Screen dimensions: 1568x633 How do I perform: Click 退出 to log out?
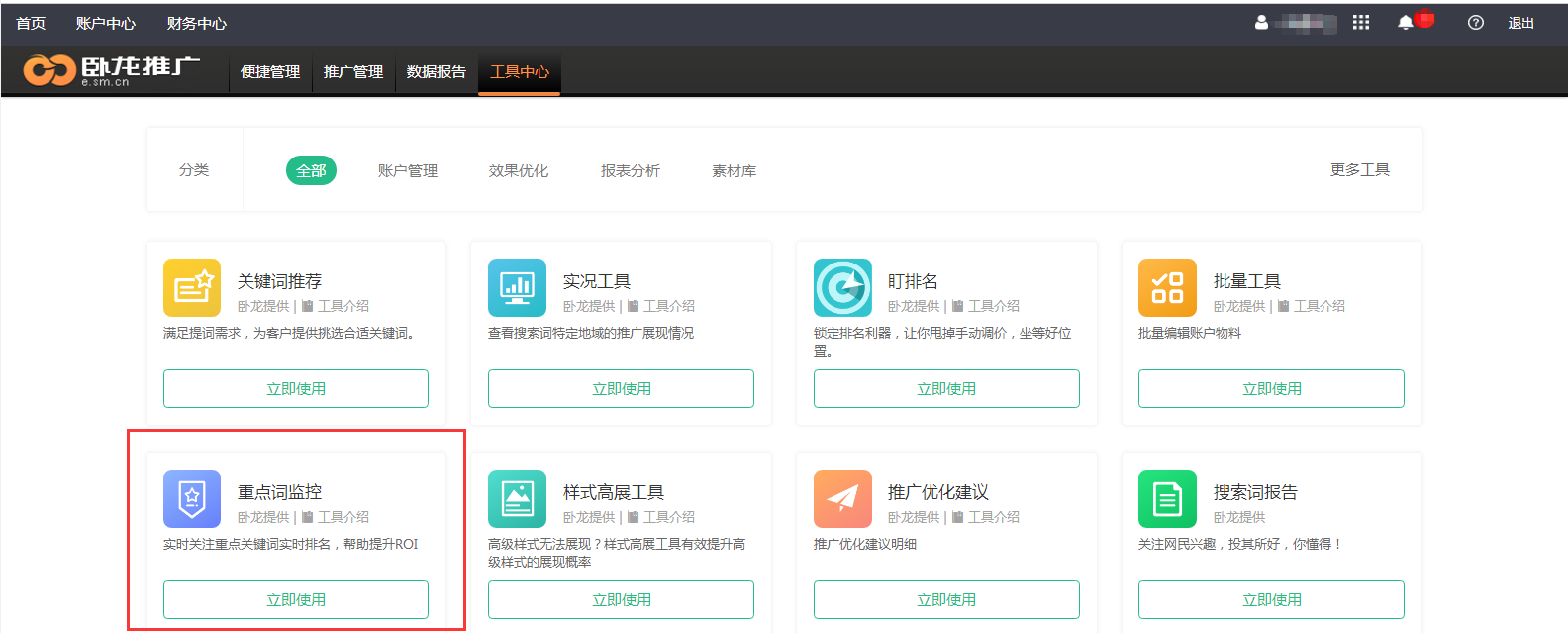pos(1521,23)
